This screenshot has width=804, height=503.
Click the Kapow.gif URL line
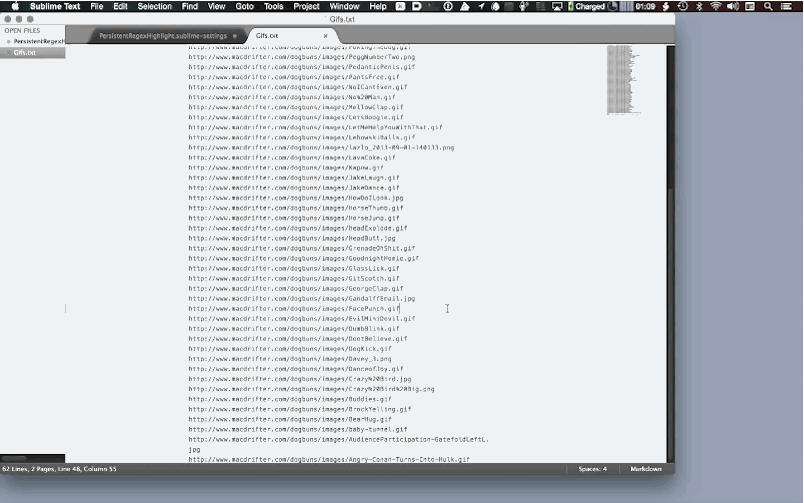point(286,168)
